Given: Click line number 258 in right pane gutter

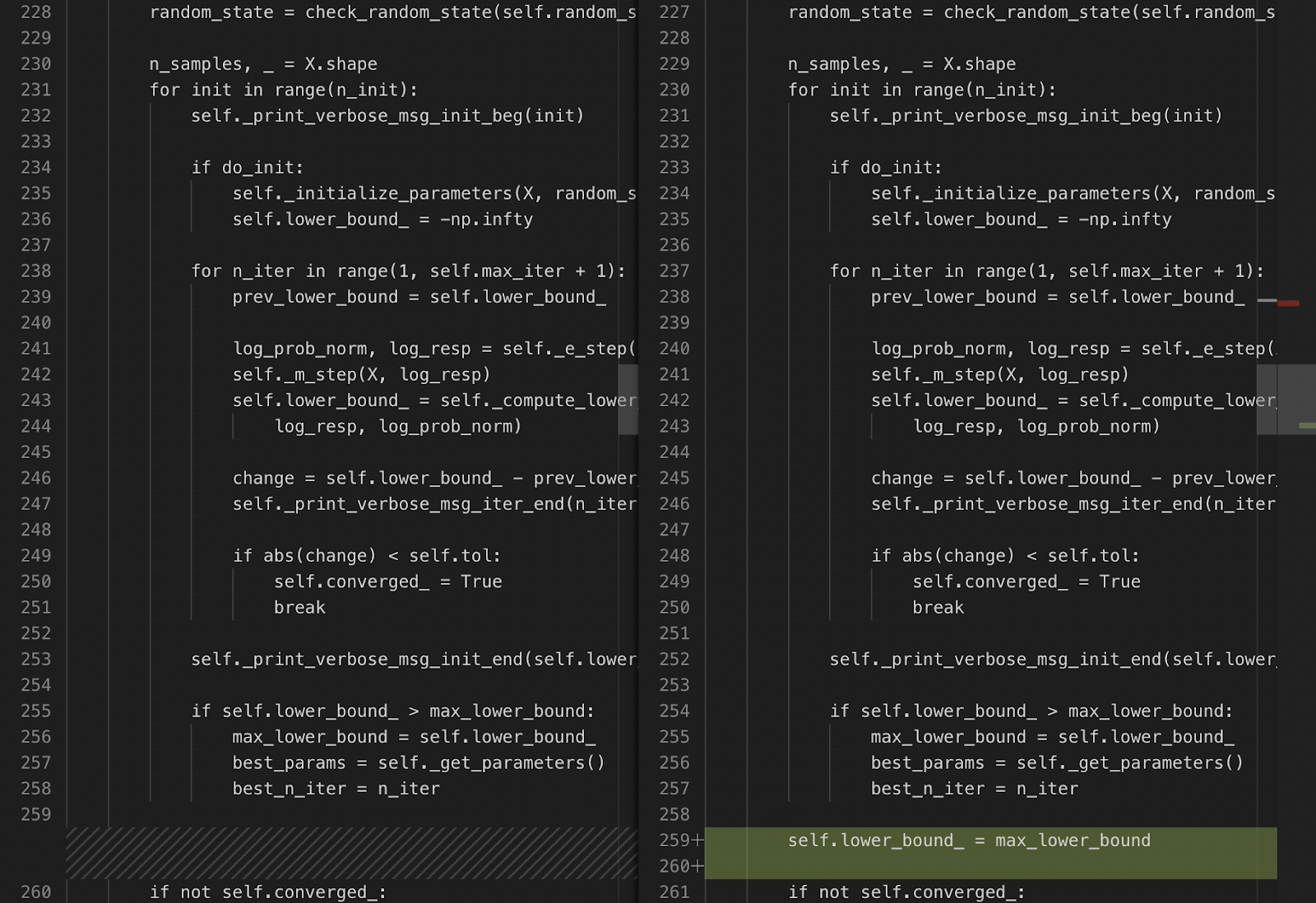Looking at the screenshot, I should (674, 814).
